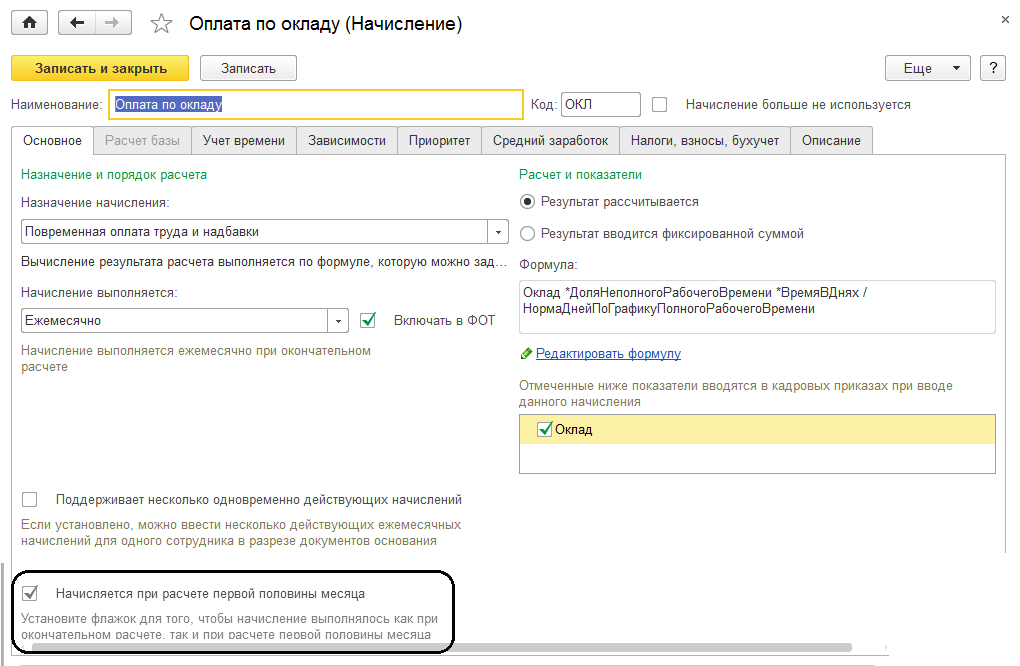Click the Расчет и показатели section heading
The width and height of the screenshot is (1020, 666).
[x=580, y=175]
